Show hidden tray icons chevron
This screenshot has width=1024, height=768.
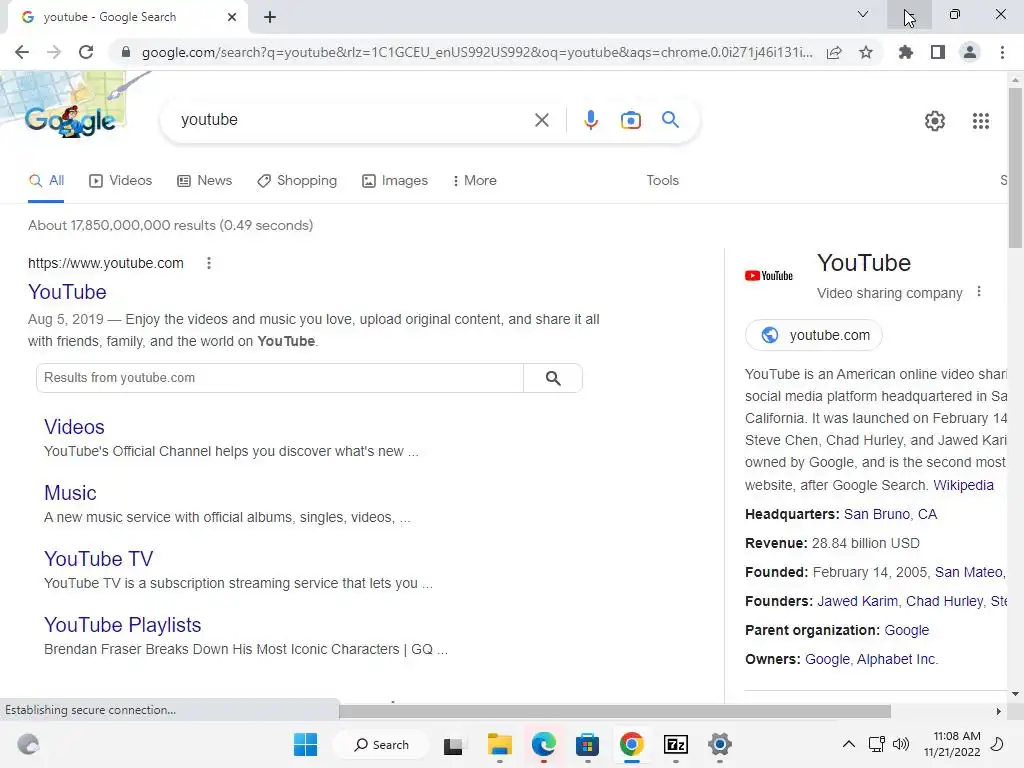coord(848,744)
